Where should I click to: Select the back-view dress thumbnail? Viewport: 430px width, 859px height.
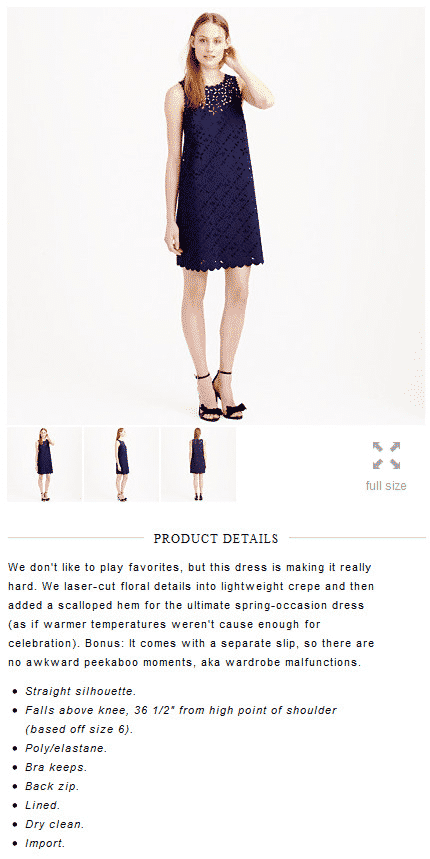198,465
